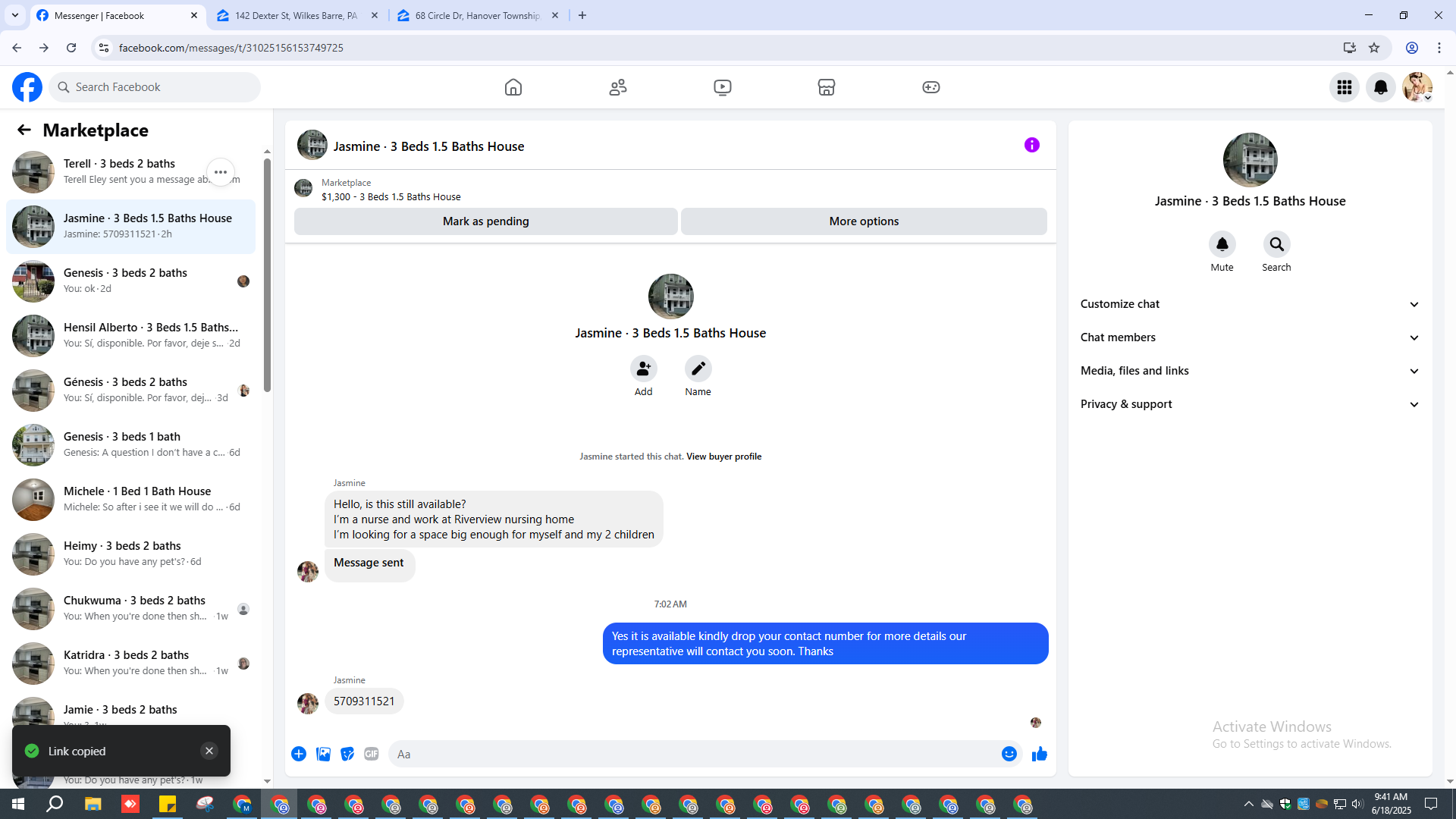This screenshot has width=1456, height=819.
Task: Close the 68 Circle Dr tab
Action: pos(555,15)
